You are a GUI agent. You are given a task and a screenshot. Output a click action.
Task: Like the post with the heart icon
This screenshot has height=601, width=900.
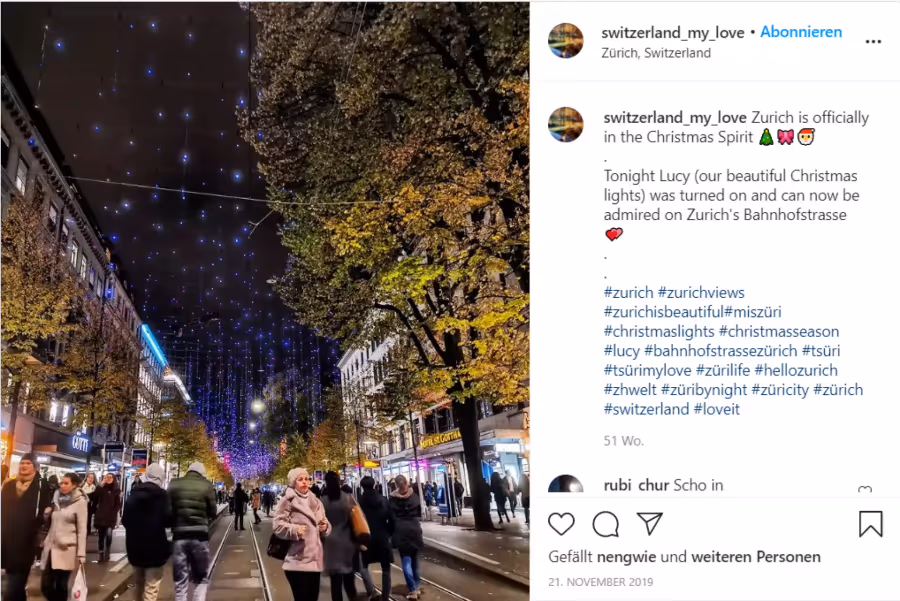561,524
